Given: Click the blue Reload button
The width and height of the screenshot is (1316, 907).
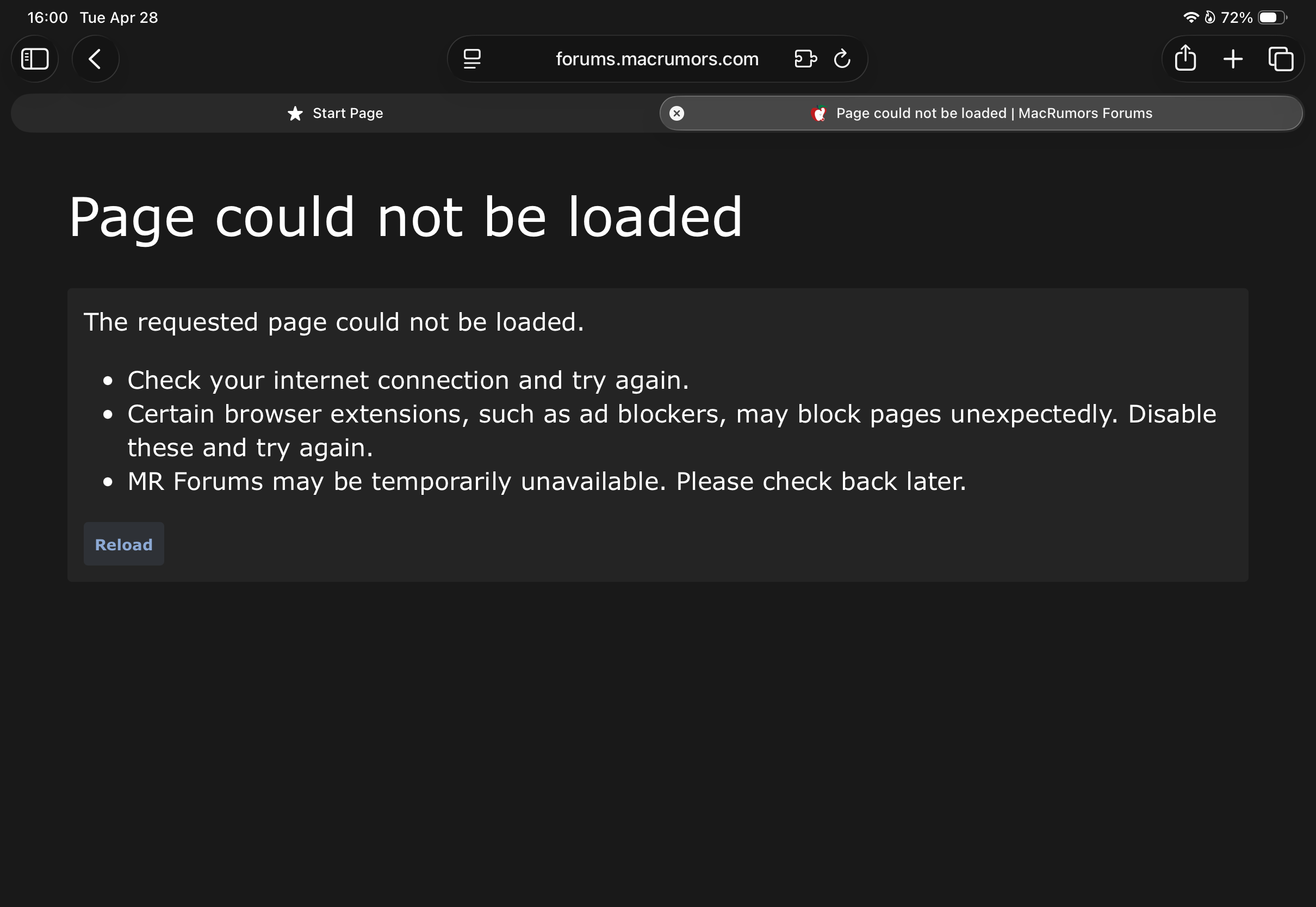Looking at the screenshot, I should pyautogui.click(x=124, y=544).
